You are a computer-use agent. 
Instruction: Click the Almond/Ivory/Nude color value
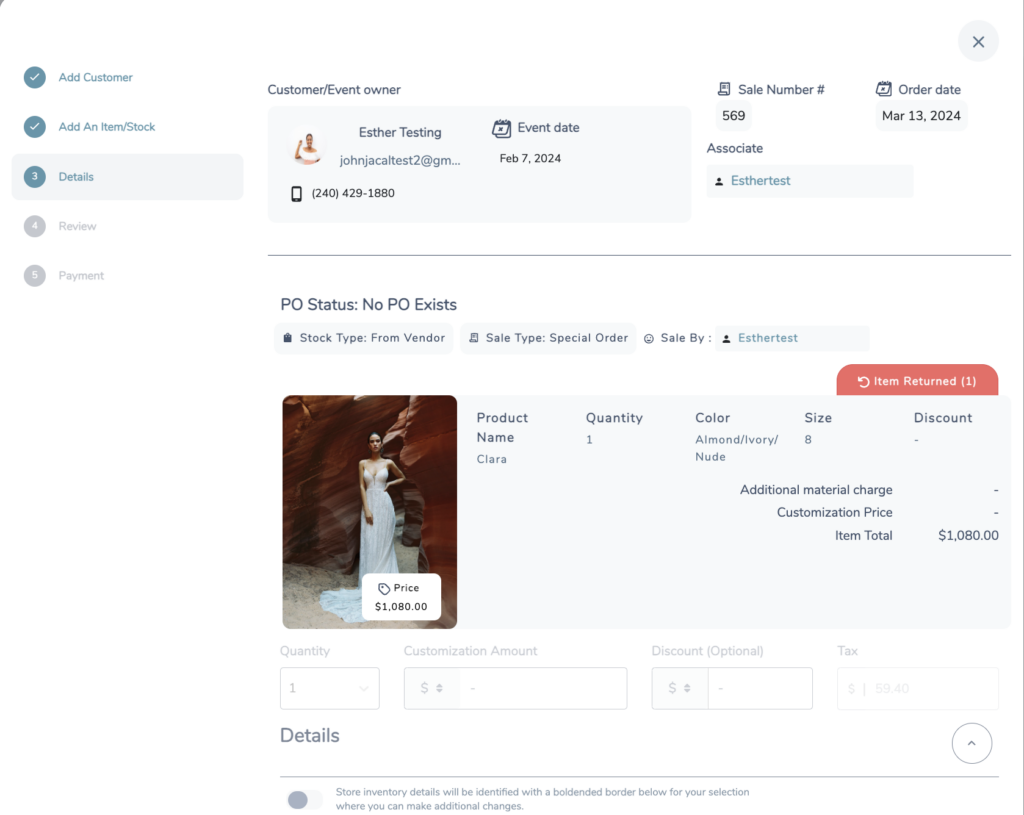pyautogui.click(x=736, y=448)
